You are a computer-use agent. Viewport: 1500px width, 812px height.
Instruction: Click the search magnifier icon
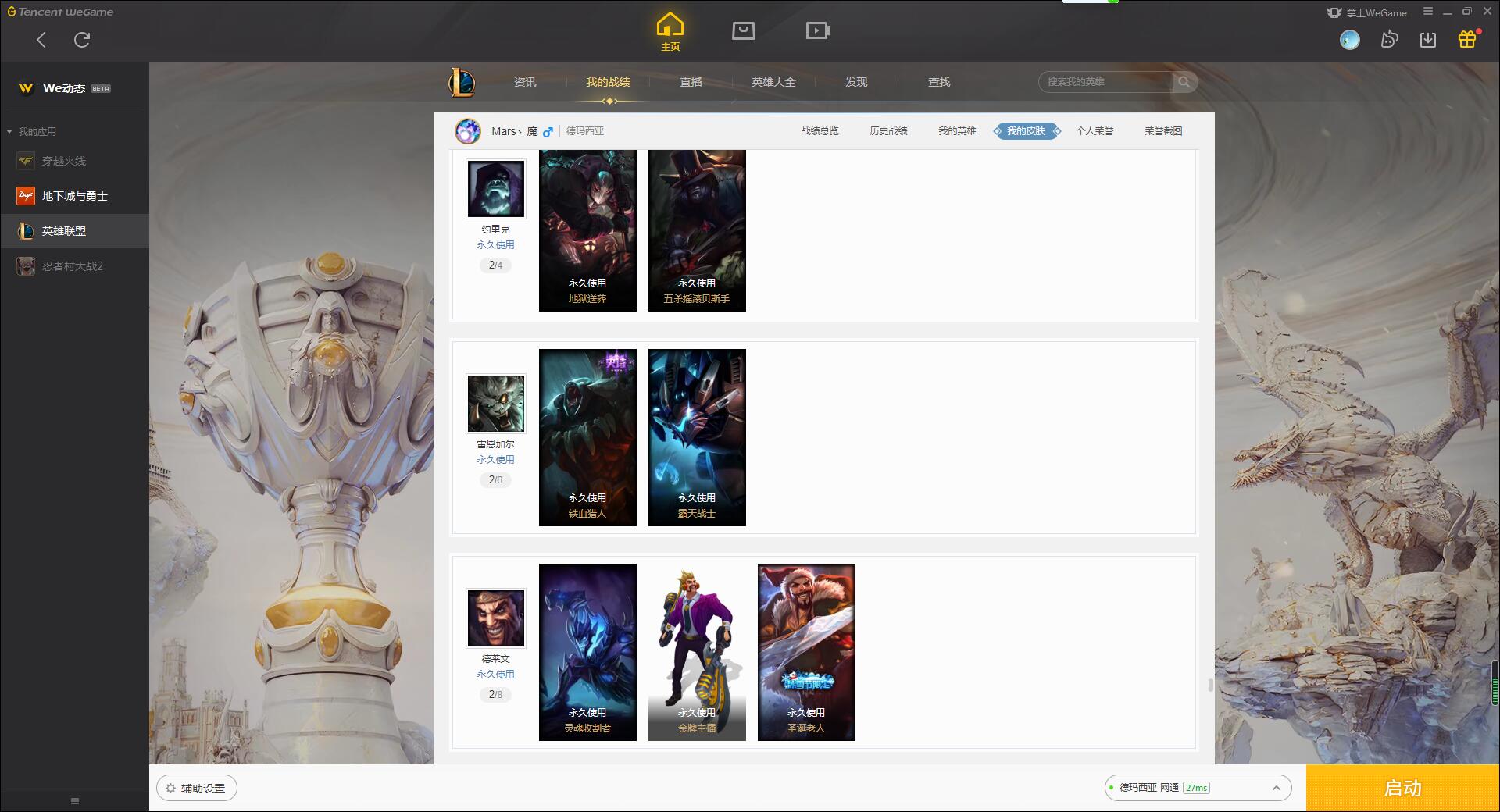click(1184, 82)
